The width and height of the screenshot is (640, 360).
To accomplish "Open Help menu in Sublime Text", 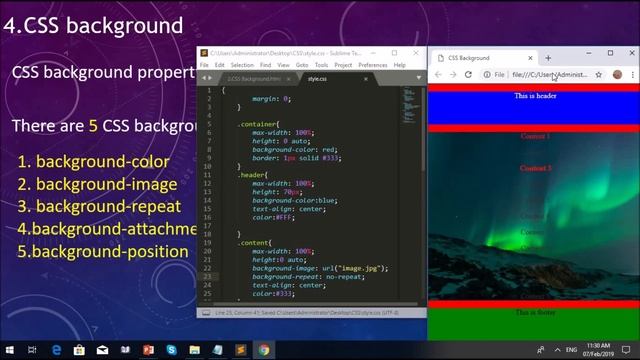I will (x=400, y=65).
